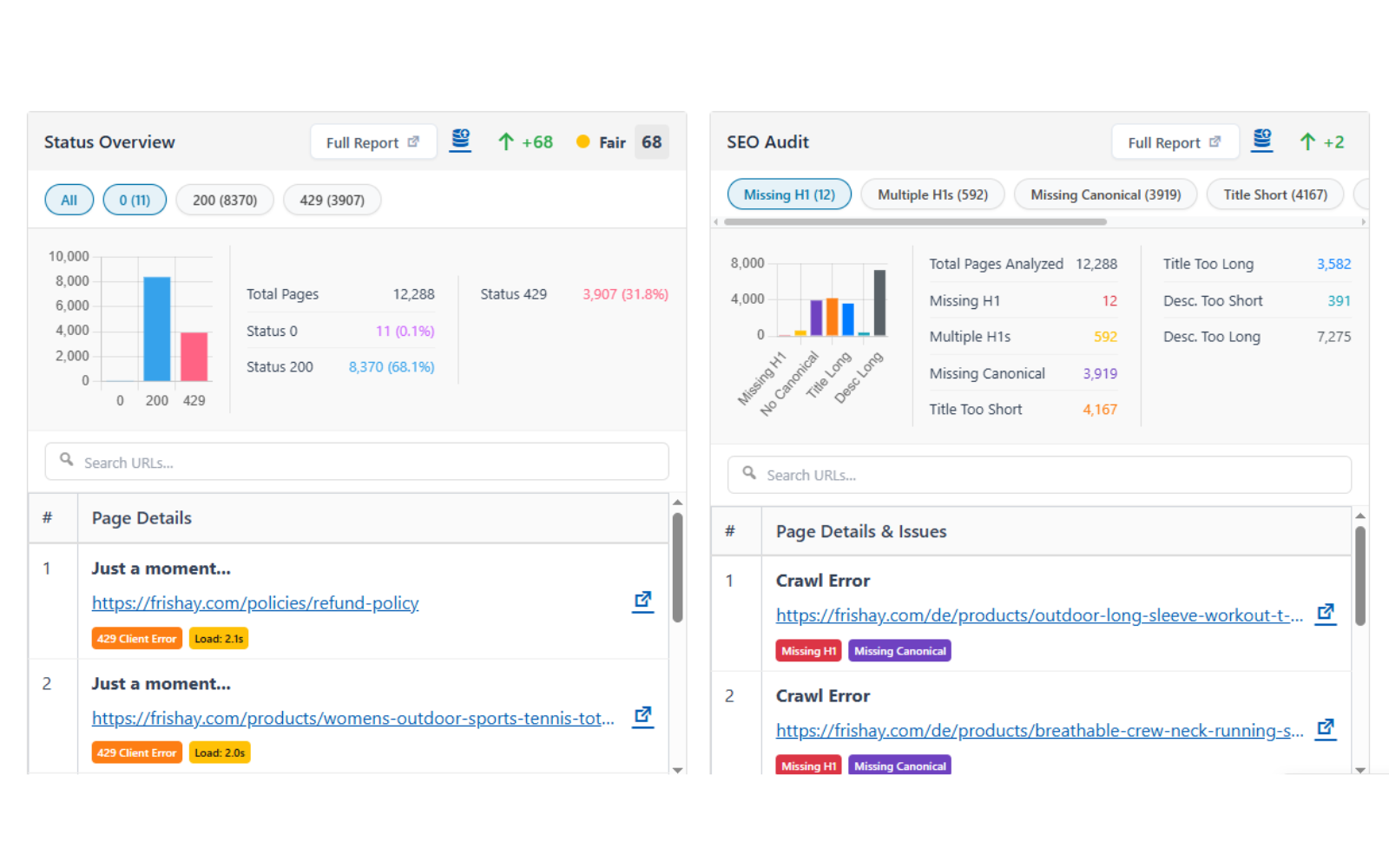The height and width of the screenshot is (868, 1389).
Task: Enable the 429 (3907) status filter
Action: coord(332,200)
